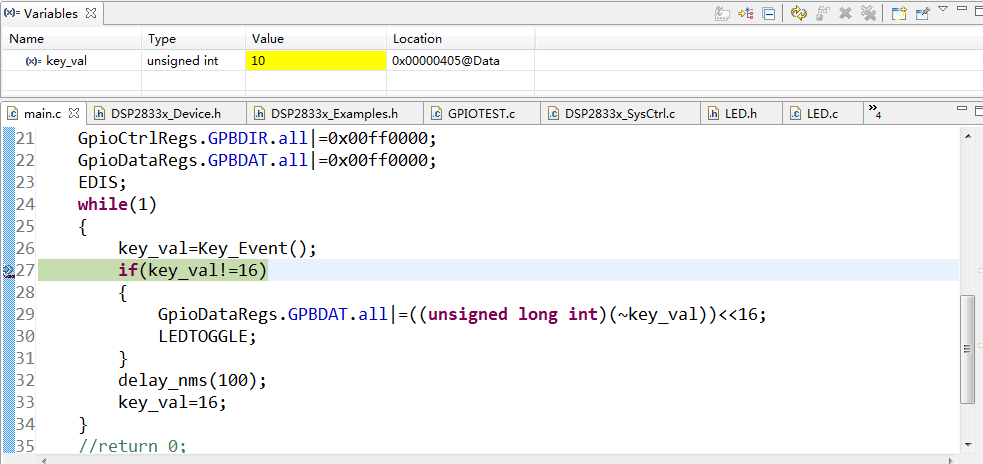Screen dimensions: 983x464
Task: Click the yellow Refresh arrows icon
Action: [x=798, y=13]
